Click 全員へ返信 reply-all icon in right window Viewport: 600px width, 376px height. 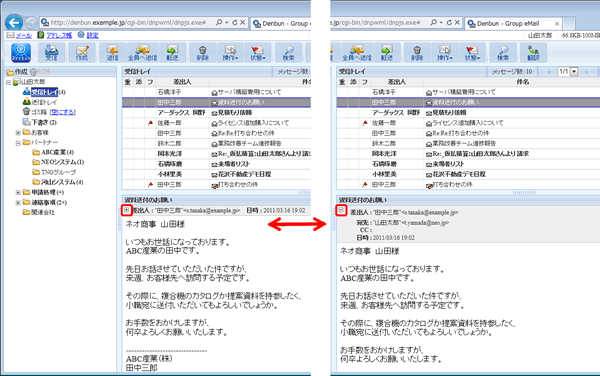click(x=357, y=53)
